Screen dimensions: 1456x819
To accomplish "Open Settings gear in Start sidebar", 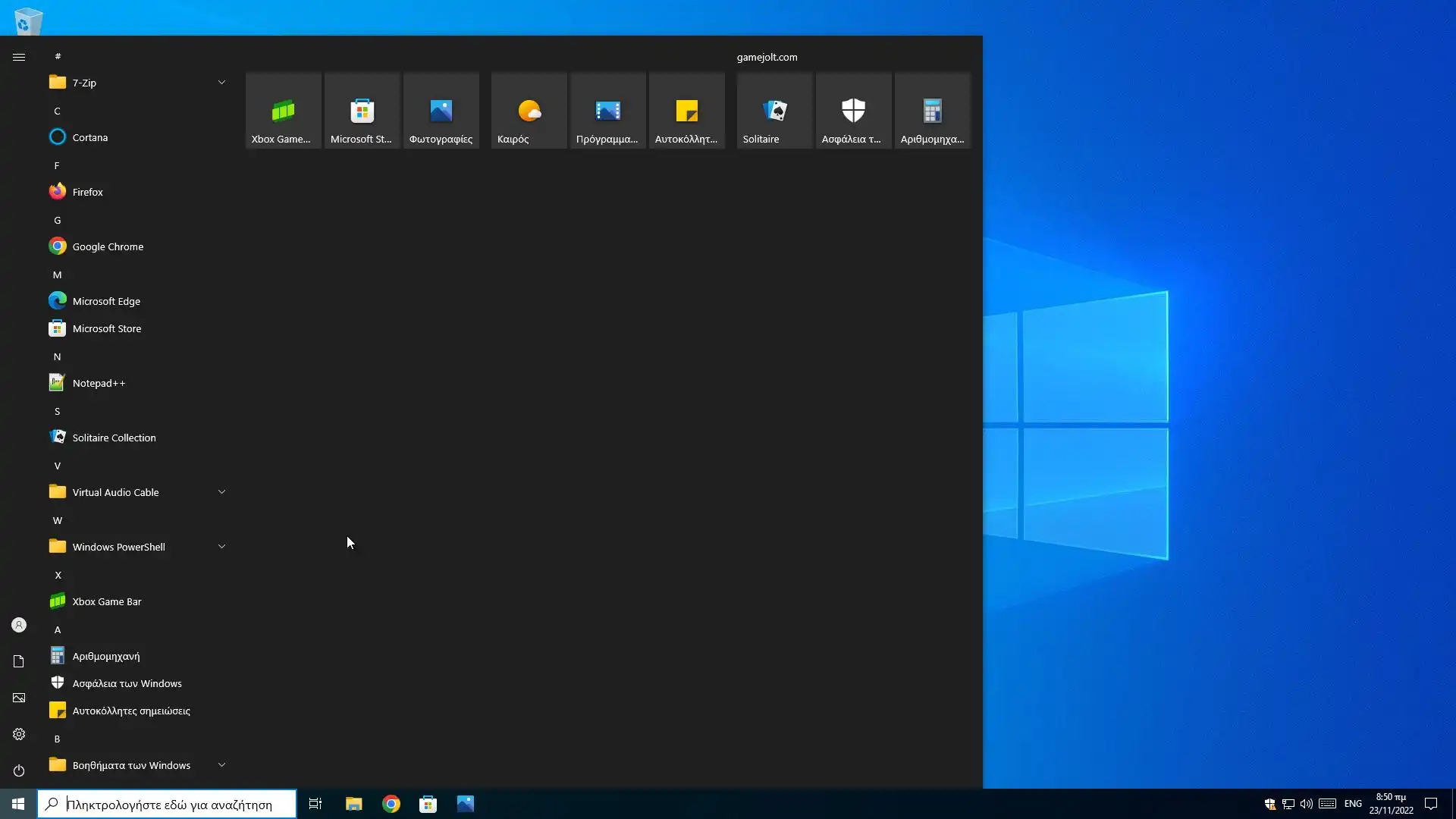I will coord(19,734).
